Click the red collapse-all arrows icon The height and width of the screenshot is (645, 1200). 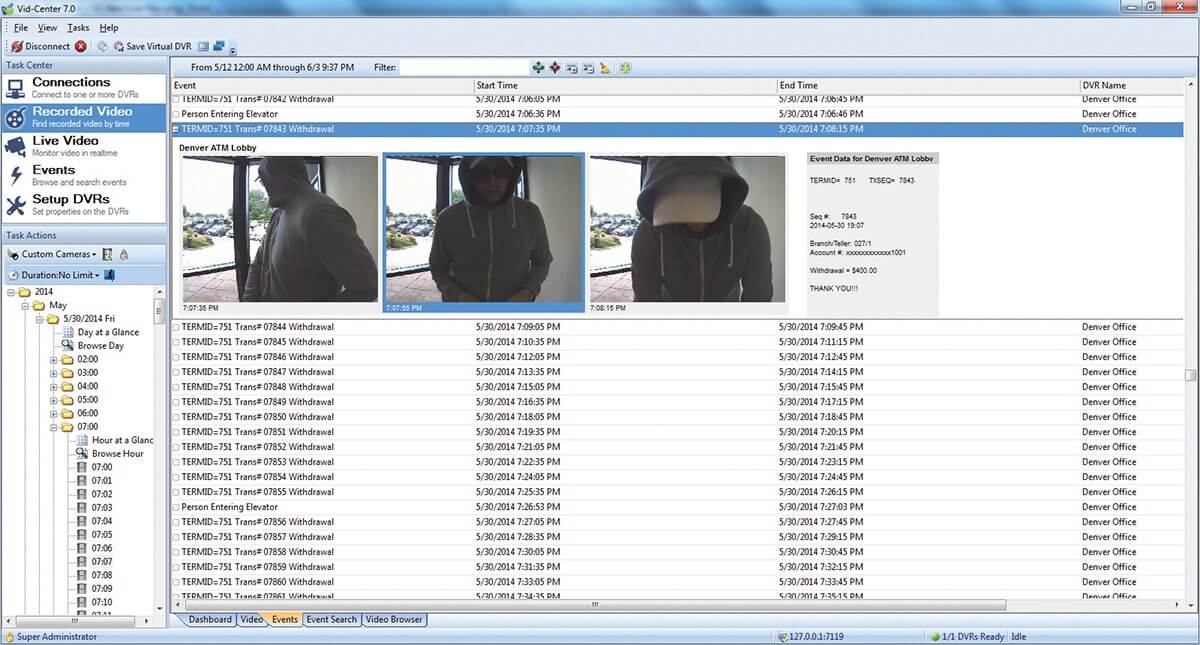click(555, 67)
